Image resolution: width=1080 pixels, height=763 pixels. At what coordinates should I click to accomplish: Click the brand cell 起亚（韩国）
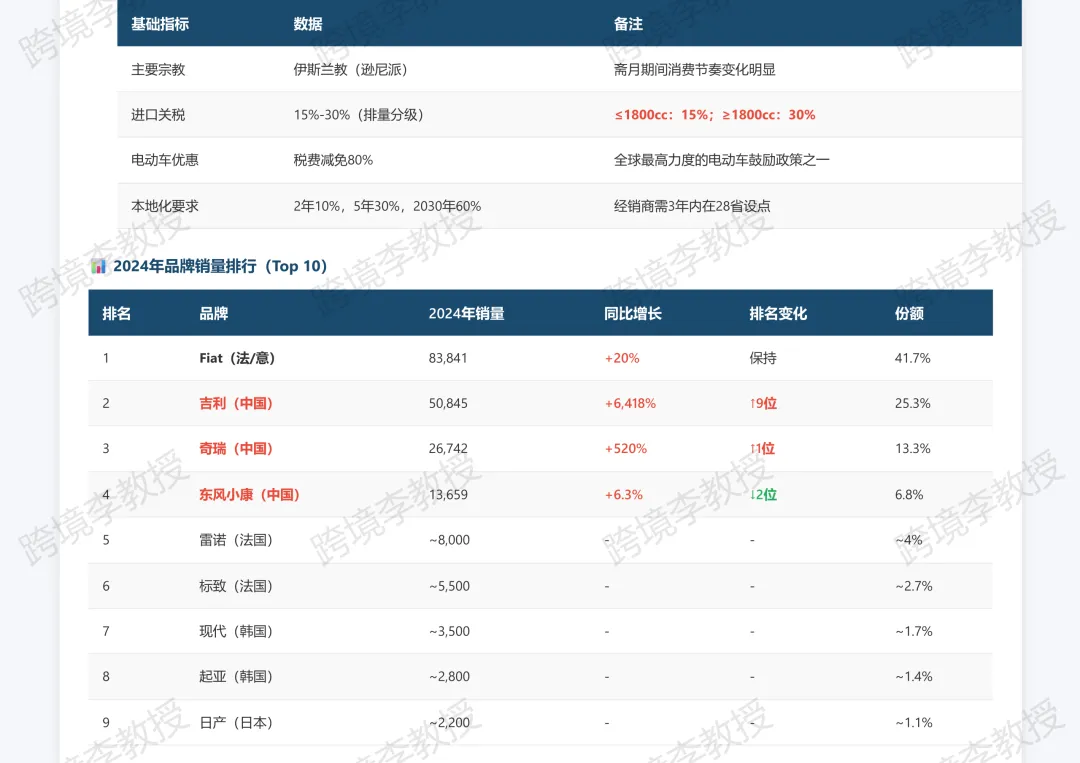coord(236,676)
